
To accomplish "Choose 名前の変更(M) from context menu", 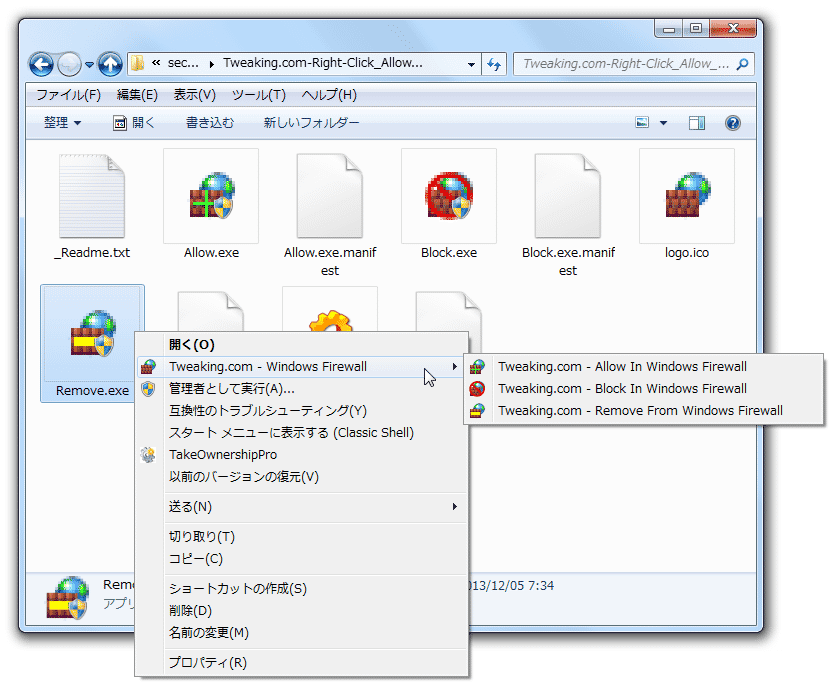I will [301, 632].
